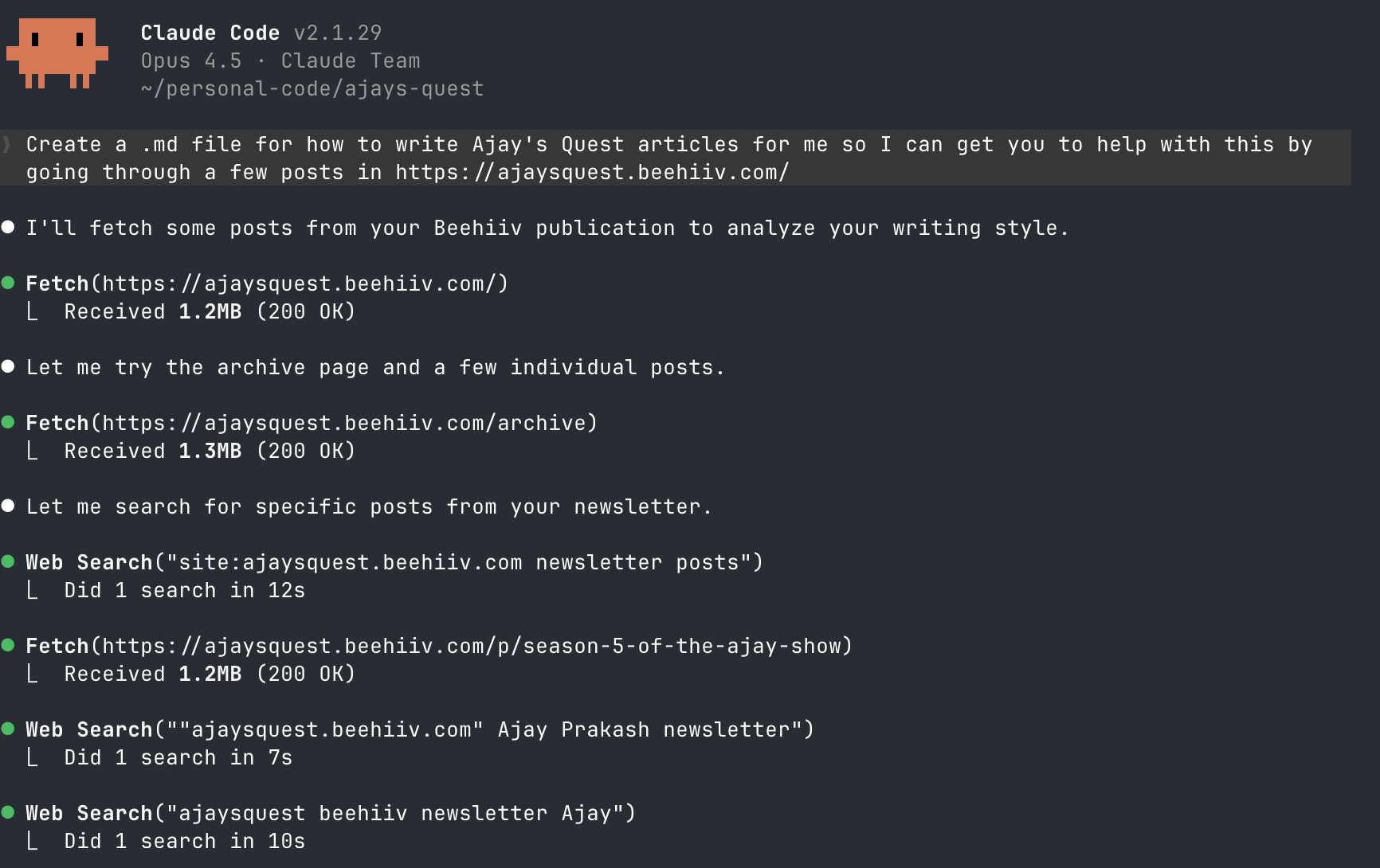The image size is (1380, 868).
Task: Click the ~/personal-code/ajays-quest working directory path
Action: pyautogui.click(x=312, y=88)
